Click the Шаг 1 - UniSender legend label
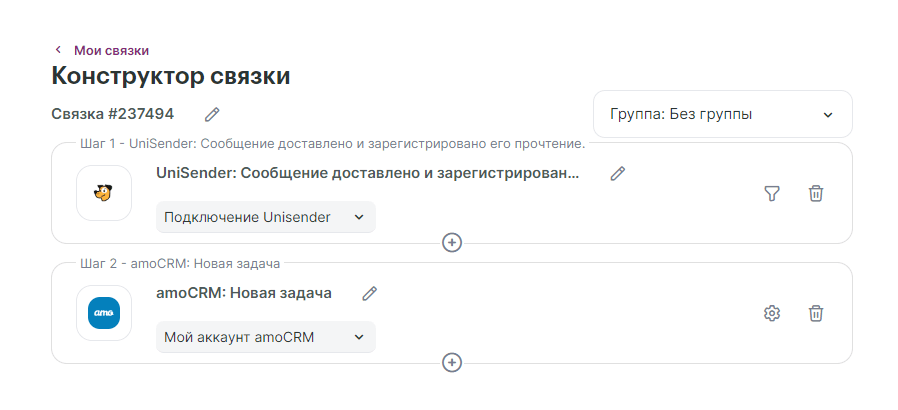Image resolution: width=898 pixels, height=410 pixels. [x=332, y=144]
